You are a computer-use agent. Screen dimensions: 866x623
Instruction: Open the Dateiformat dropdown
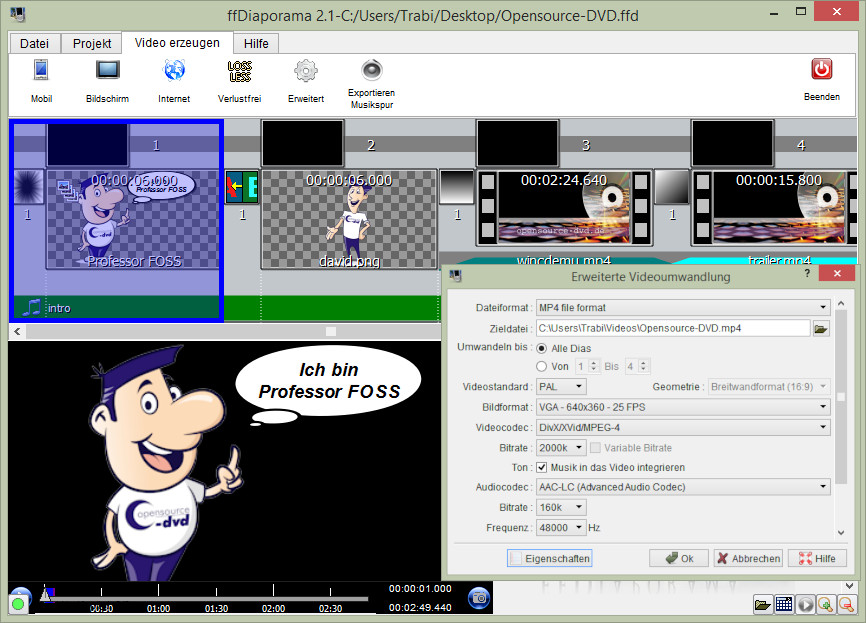coord(683,308)
